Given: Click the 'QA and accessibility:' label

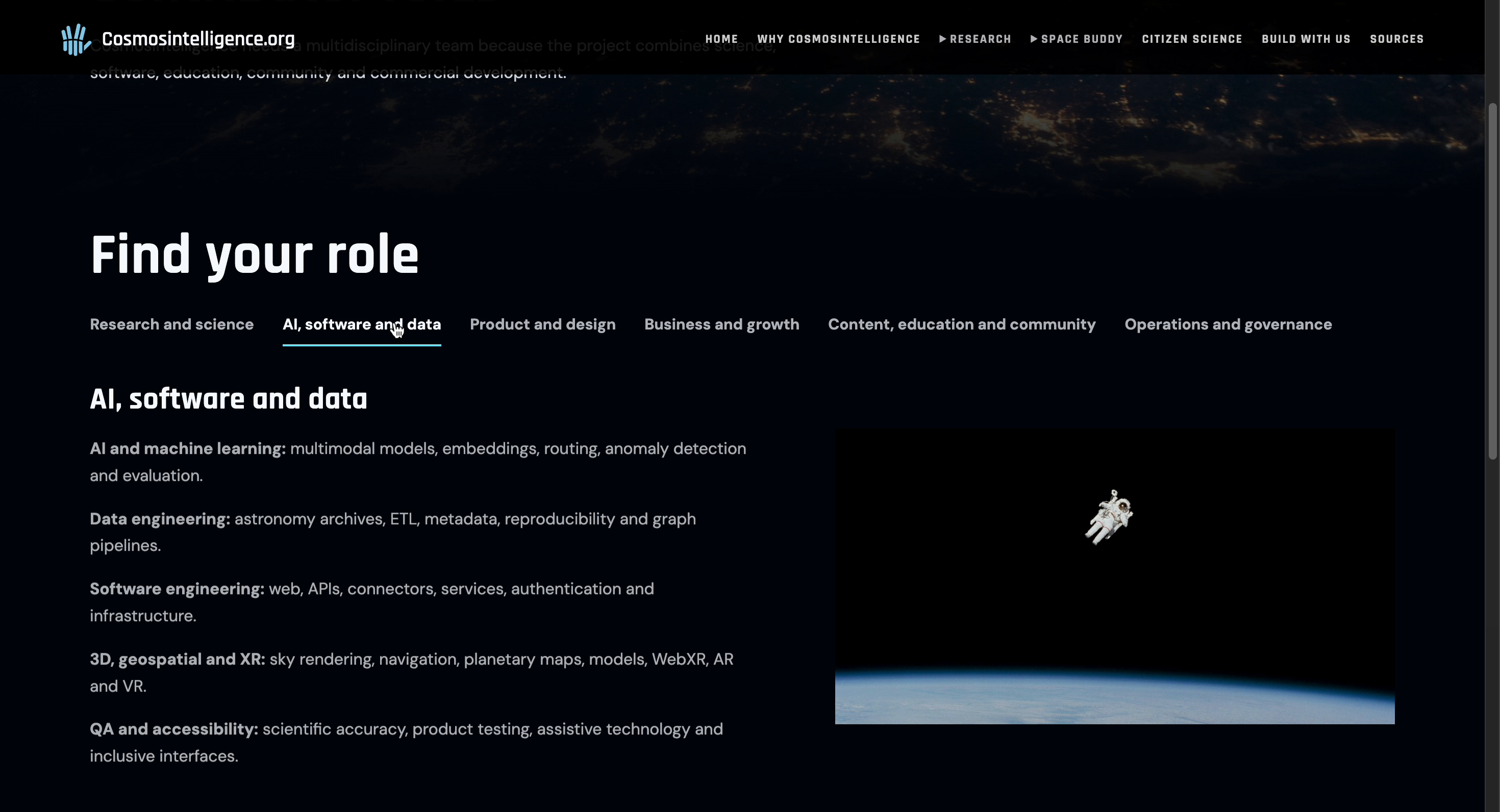Looking at the screenshot, I should pos(174,729).
